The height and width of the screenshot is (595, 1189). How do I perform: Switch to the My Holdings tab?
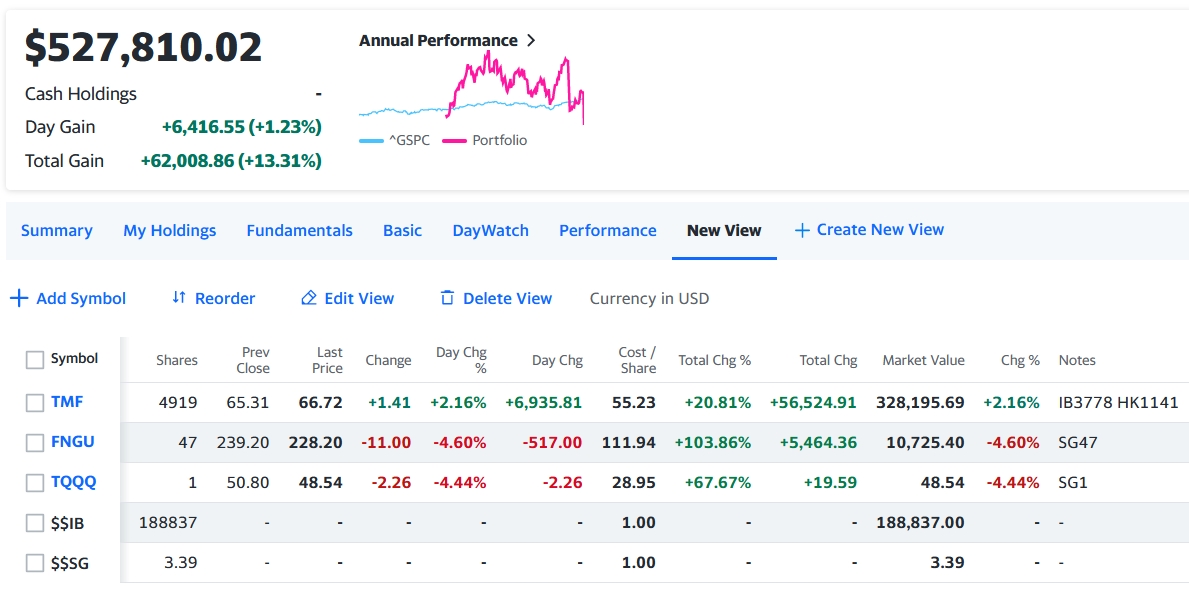pos(169,230)
